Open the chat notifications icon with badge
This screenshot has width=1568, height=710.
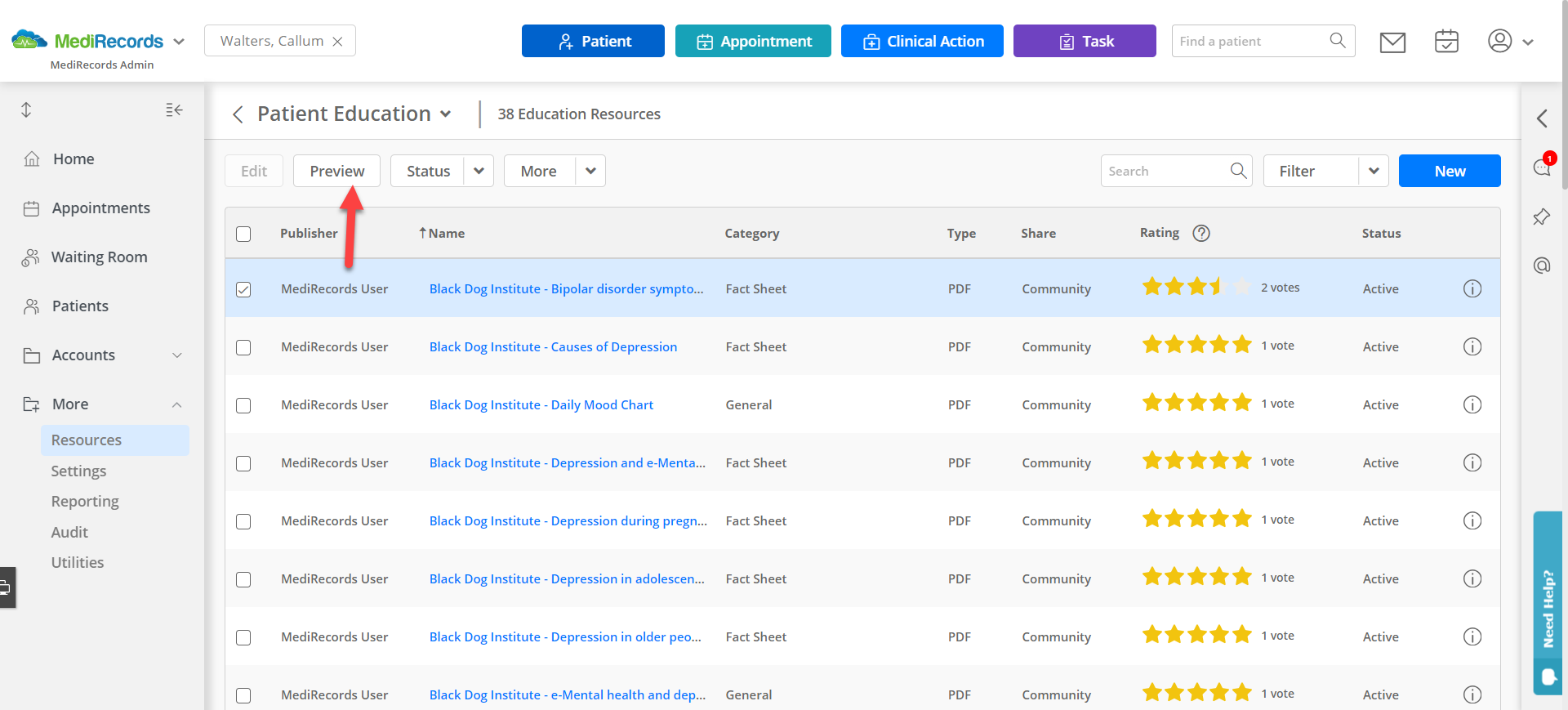[1542, 166]
